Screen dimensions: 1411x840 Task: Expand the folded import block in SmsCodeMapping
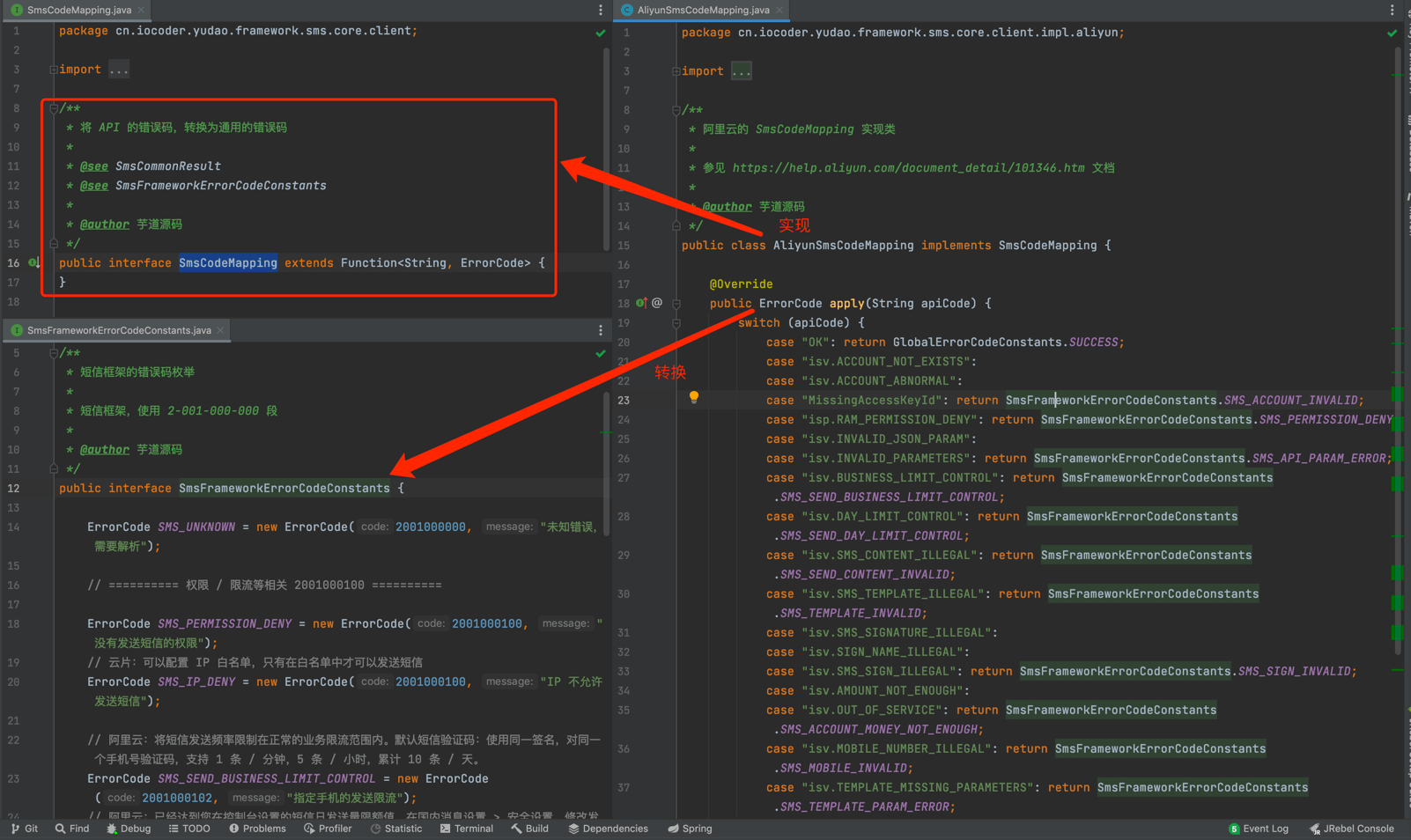coord(119,70)
